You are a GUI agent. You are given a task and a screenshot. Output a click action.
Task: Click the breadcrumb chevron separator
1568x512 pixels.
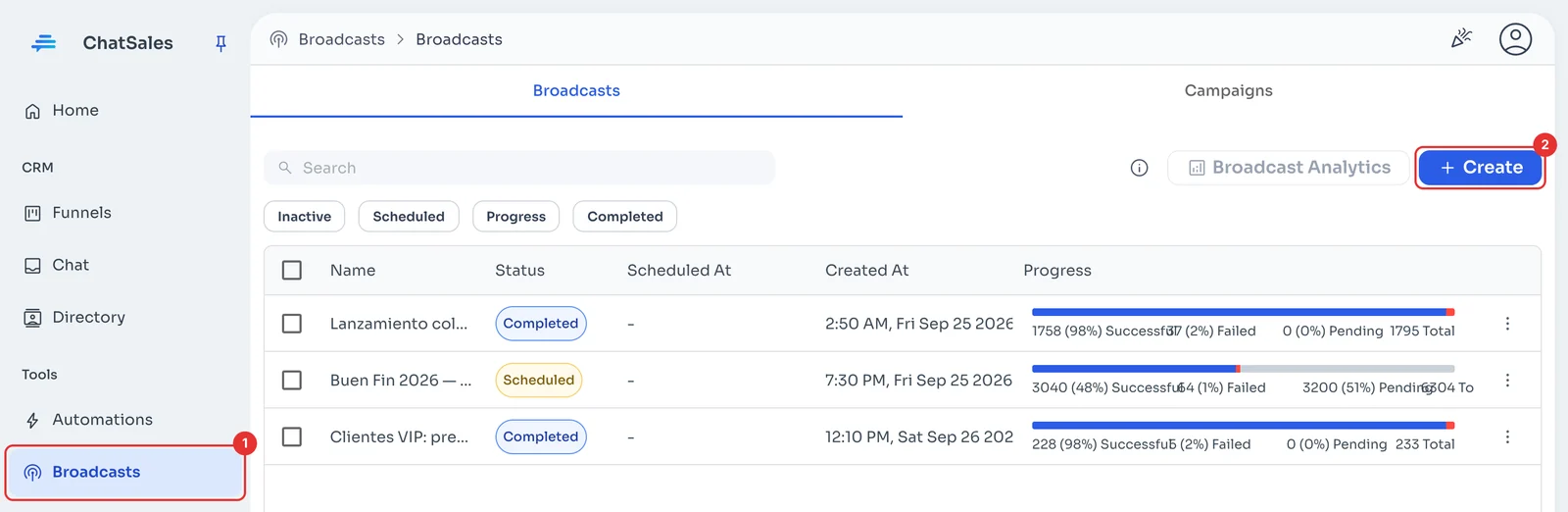[400, 39]
